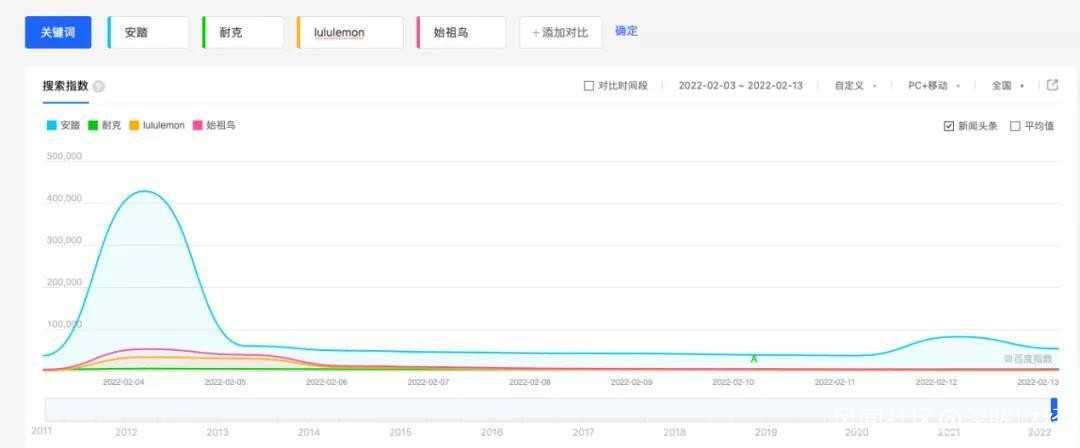Click the 2016 year on the timeline
The height and width of the screenshot is (448, 1080).
point(492,432)
